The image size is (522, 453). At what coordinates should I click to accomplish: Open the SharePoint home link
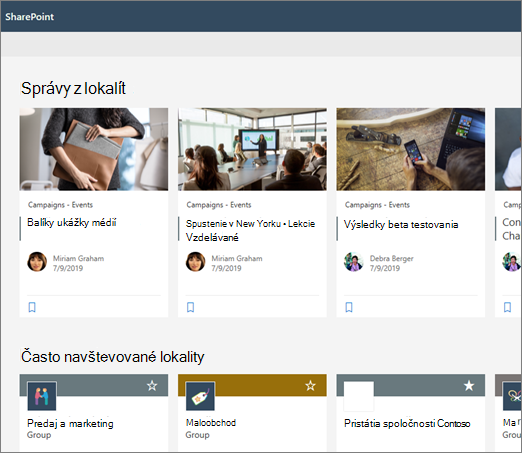click(x=29, y=17)
